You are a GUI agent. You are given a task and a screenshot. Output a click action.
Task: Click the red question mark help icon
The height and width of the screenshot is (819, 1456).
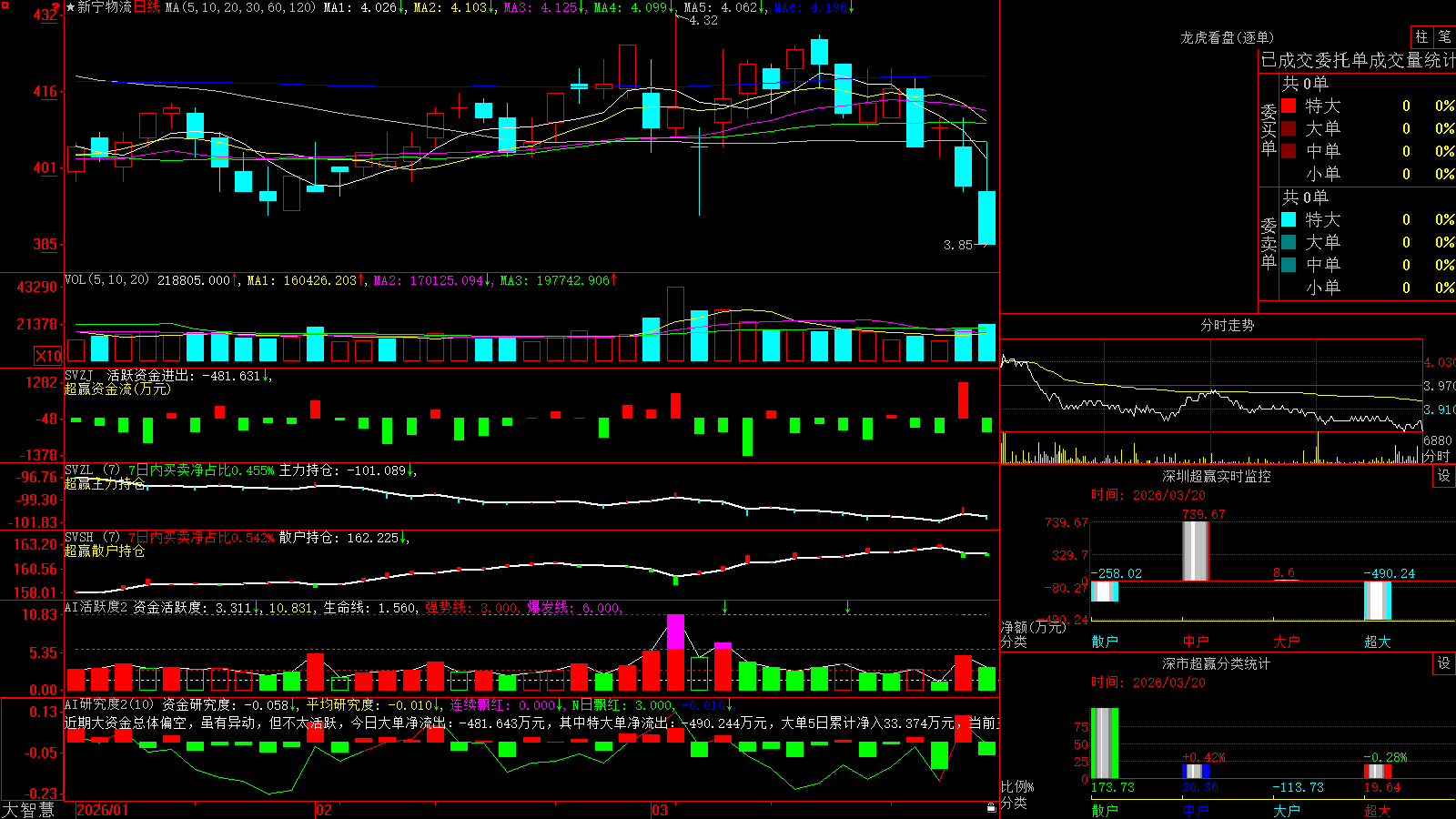coord(55,8)
